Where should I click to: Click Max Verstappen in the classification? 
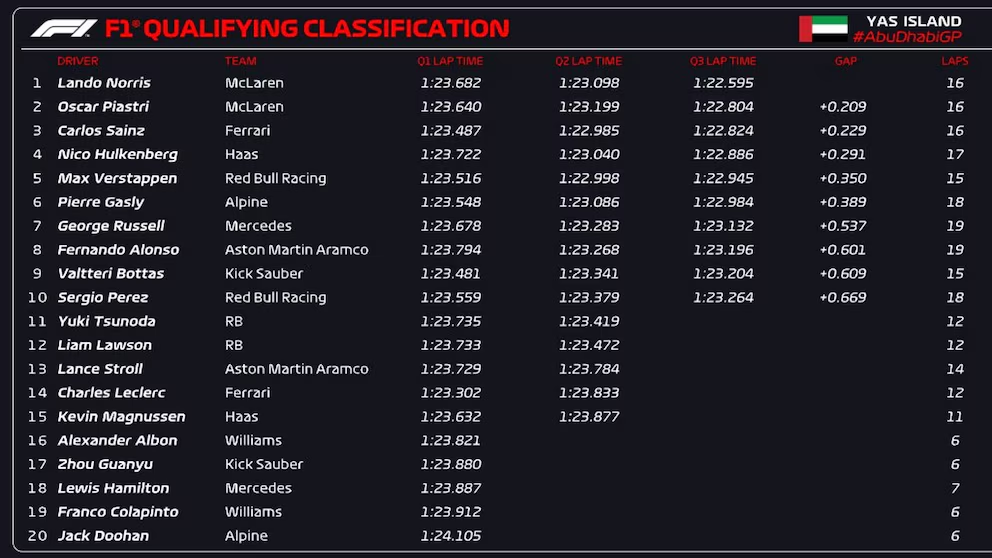[117, 178]
